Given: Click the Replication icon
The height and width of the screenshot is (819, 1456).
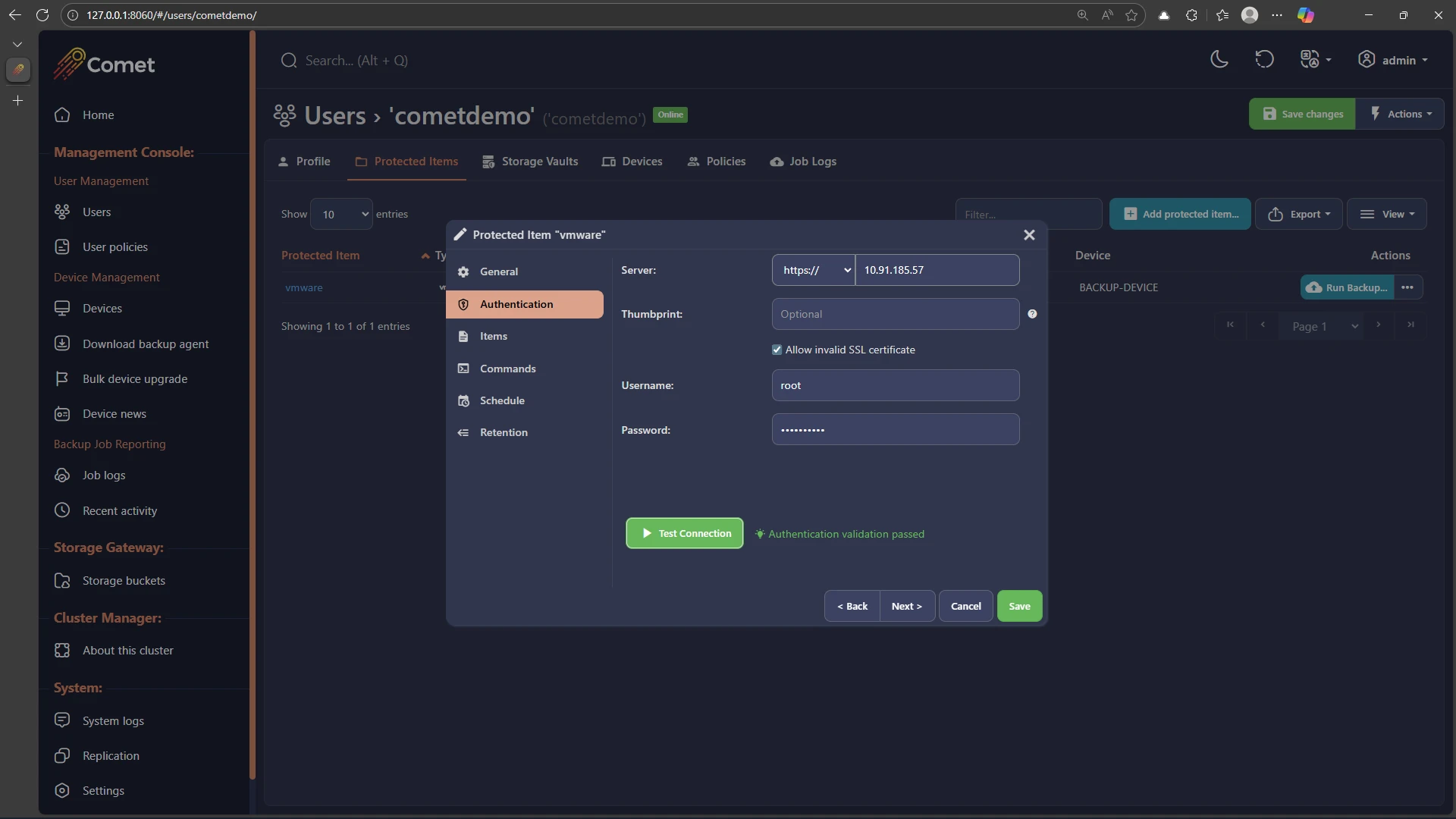Looking at the screenshot, I should click(62, 756).
